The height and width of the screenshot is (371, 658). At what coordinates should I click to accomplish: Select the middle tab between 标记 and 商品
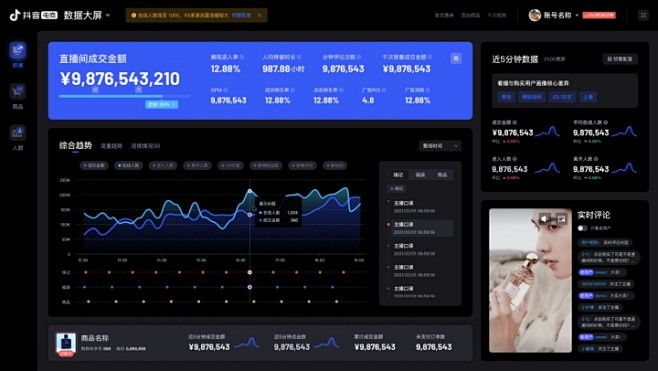click(x=420, y=175)
